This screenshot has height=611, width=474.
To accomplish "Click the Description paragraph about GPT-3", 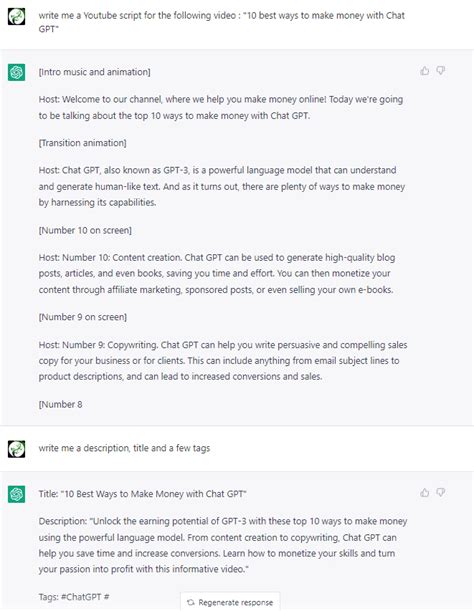I will (x=223, y=545).
